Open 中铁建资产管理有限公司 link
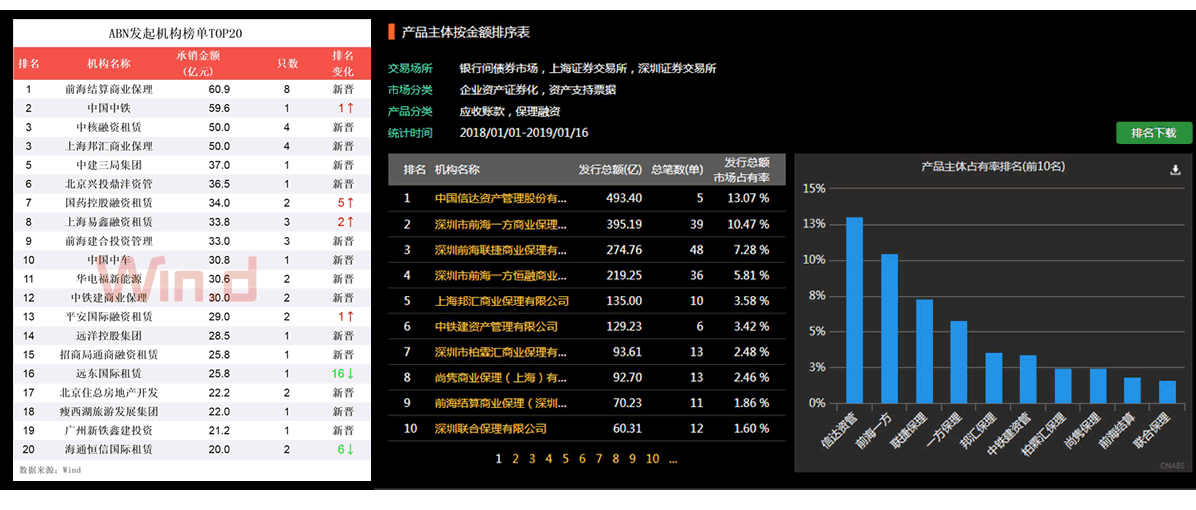1196x510 pixels. click(496, 326)
